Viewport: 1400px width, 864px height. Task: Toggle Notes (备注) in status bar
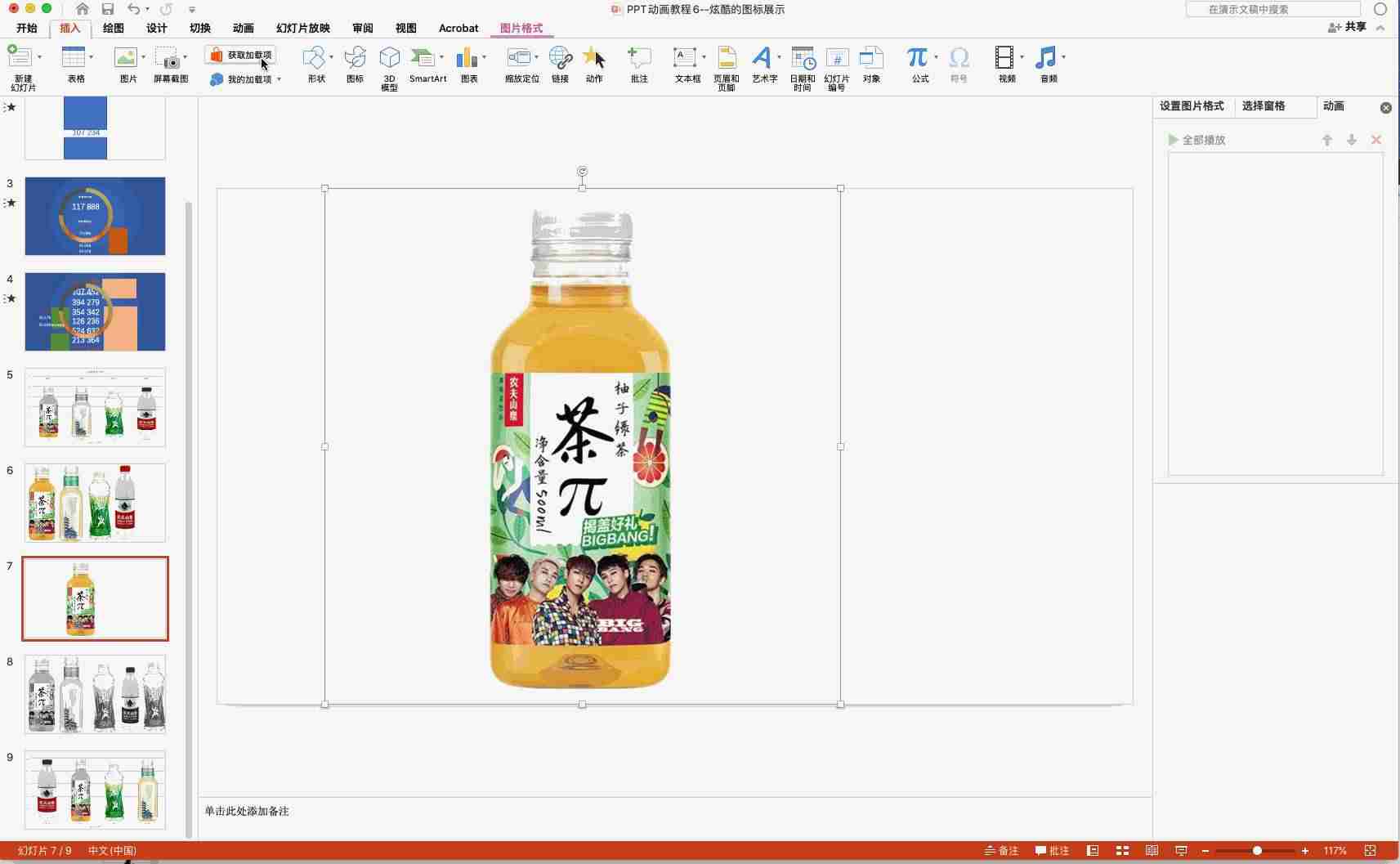(1001, 851)
